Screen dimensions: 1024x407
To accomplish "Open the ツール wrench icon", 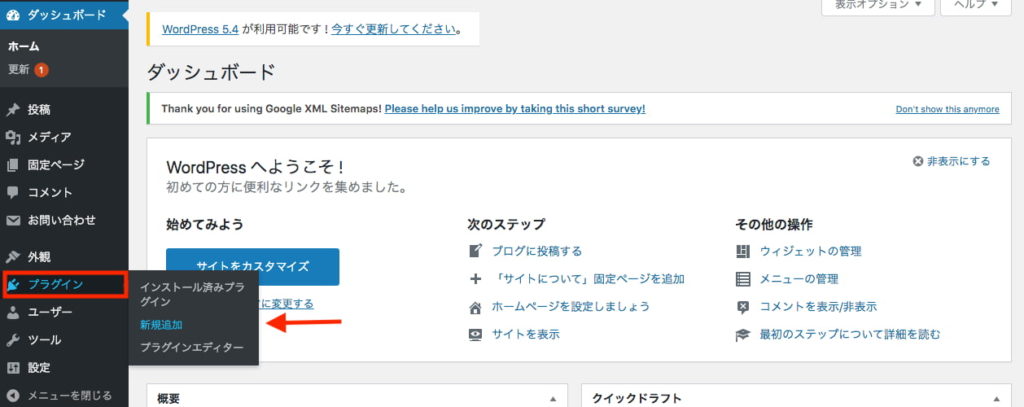I will point(13,340).
